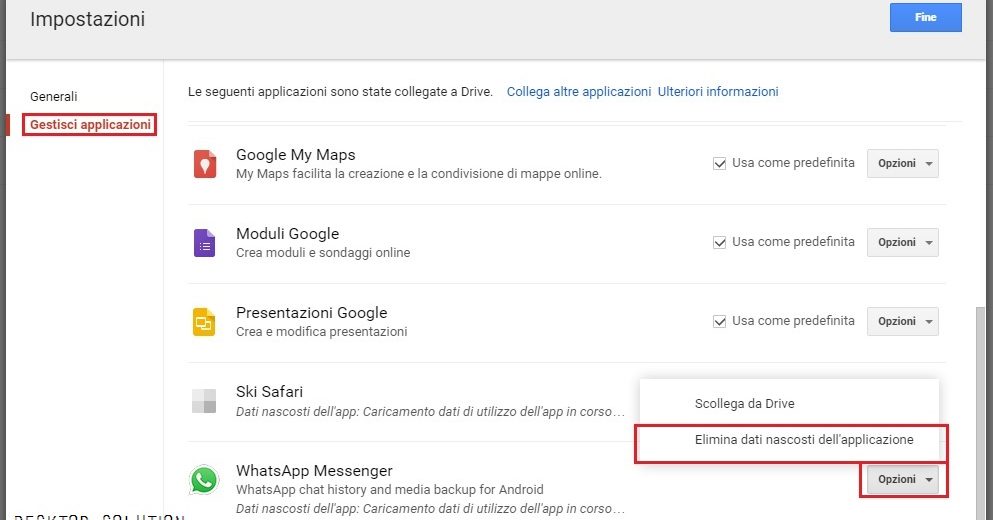Toggle default checkbox for Presentazioni Google
993x520 pixels.
tap(719, 321)
